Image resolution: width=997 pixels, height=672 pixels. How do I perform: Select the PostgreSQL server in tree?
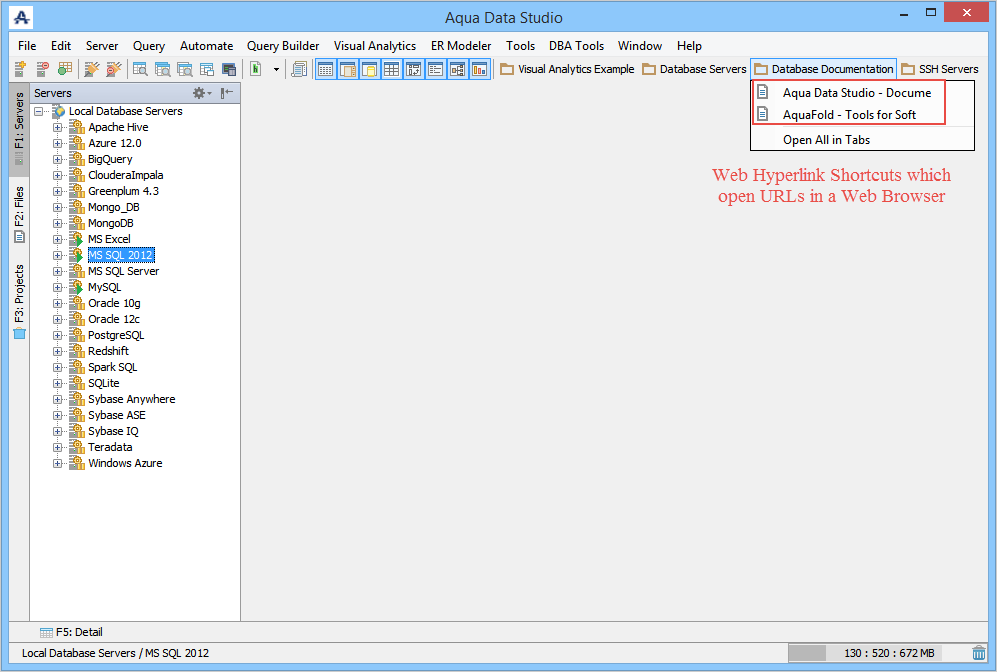click(116, 335)
